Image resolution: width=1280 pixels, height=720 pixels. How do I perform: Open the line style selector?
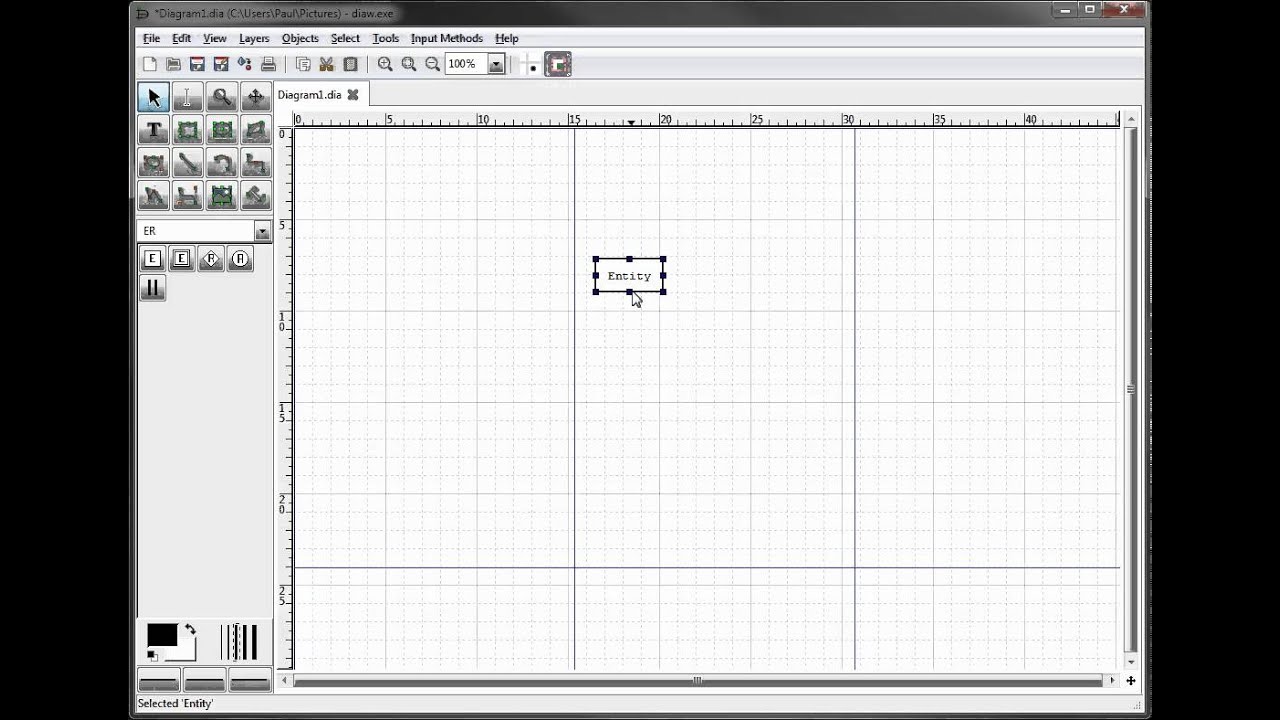coord(205,682)
